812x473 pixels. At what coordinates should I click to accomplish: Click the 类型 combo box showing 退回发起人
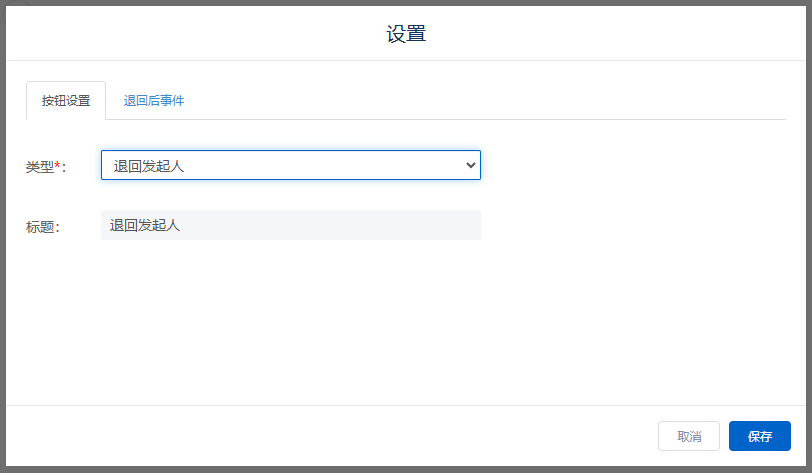(290, 166)
